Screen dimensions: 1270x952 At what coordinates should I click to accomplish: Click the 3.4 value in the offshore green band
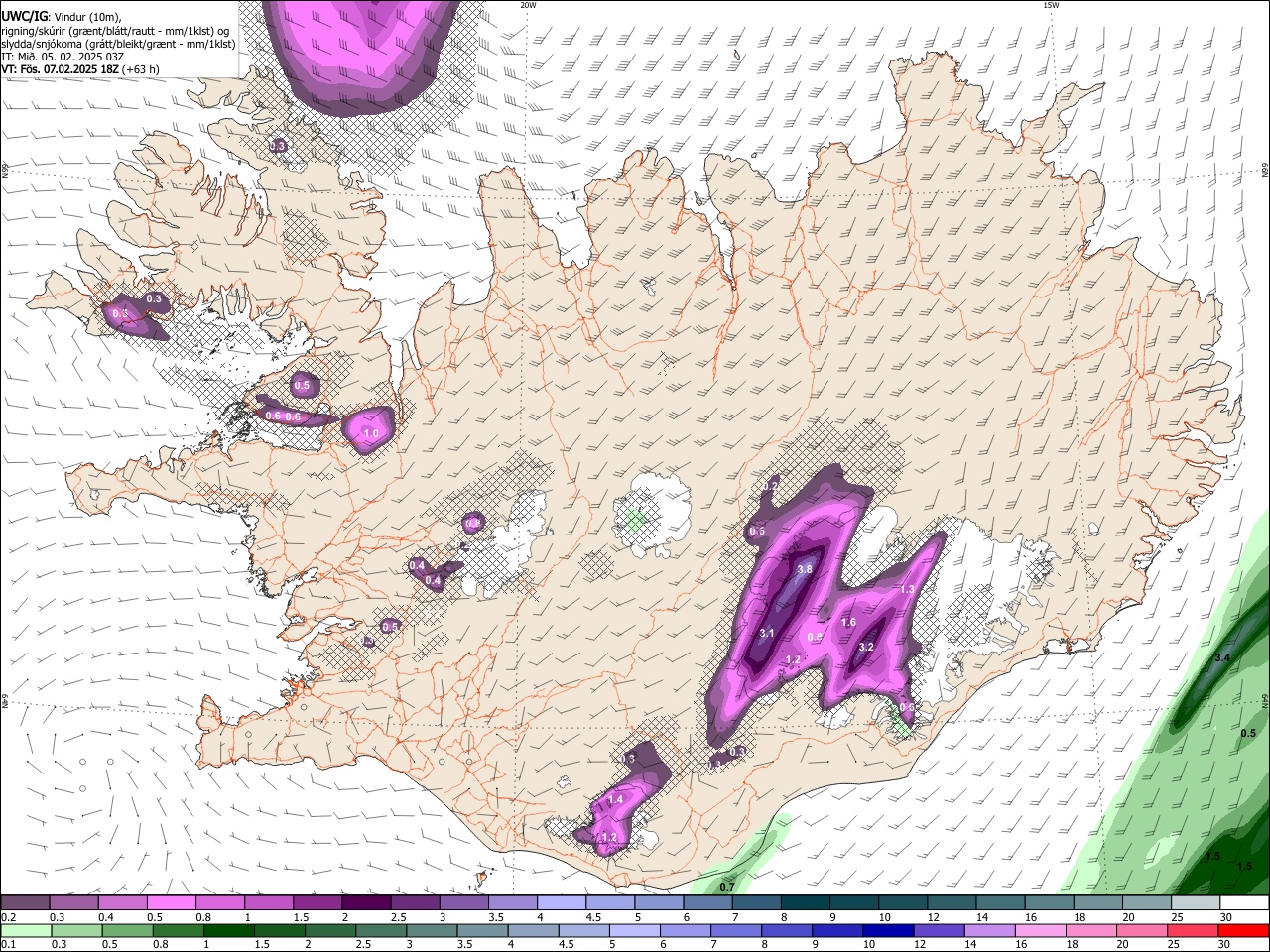point(1222,657)
